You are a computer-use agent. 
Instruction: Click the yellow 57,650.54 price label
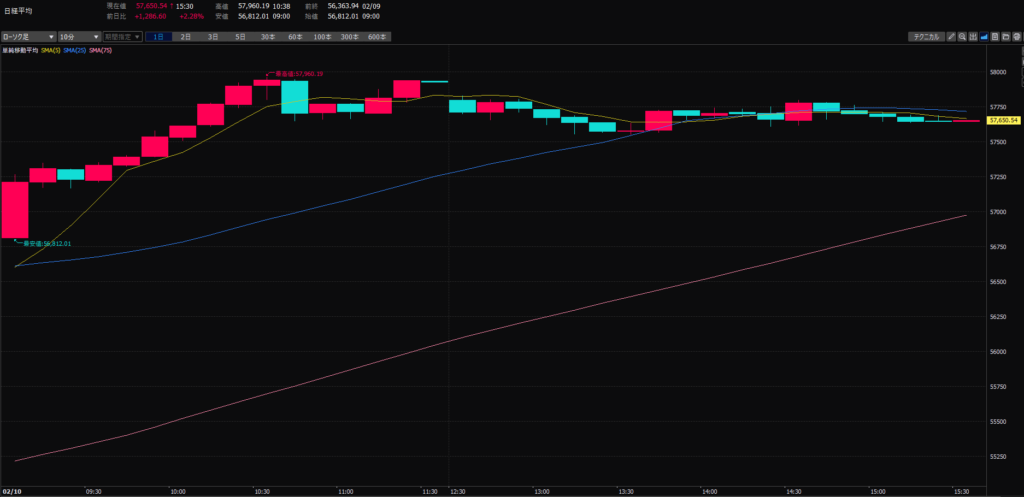(1002, 120)
